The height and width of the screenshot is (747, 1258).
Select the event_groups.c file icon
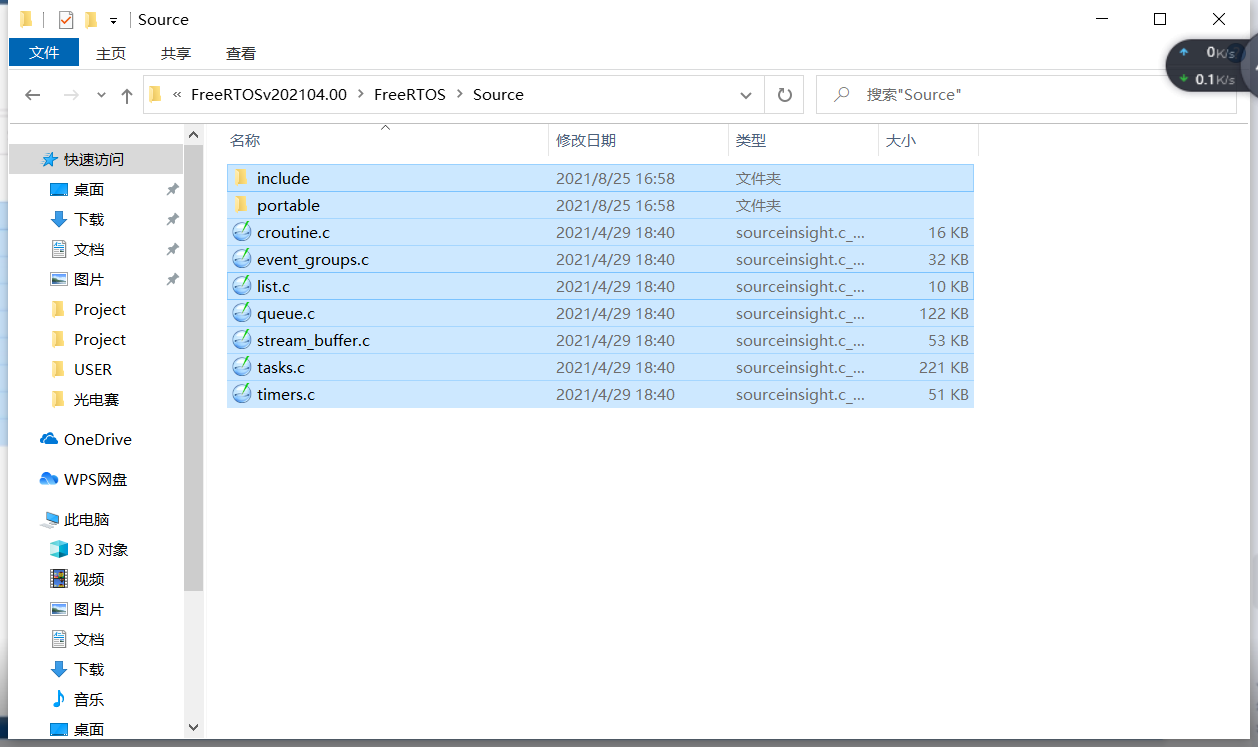[242, 259]
